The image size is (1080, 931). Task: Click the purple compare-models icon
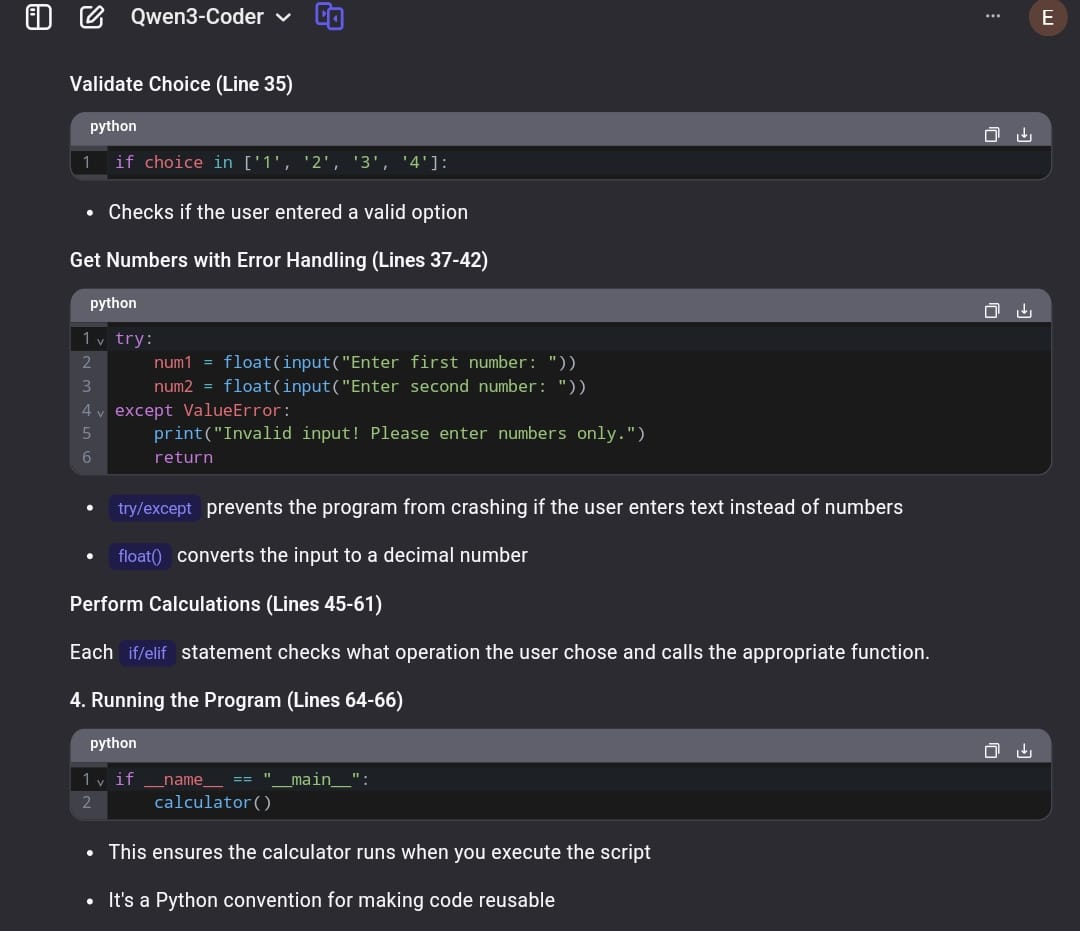pos(329,17)
